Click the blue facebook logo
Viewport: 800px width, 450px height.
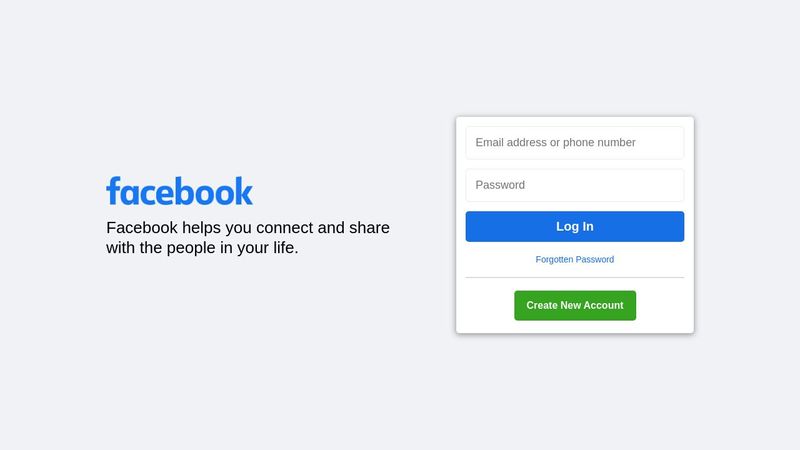[179, 191]
